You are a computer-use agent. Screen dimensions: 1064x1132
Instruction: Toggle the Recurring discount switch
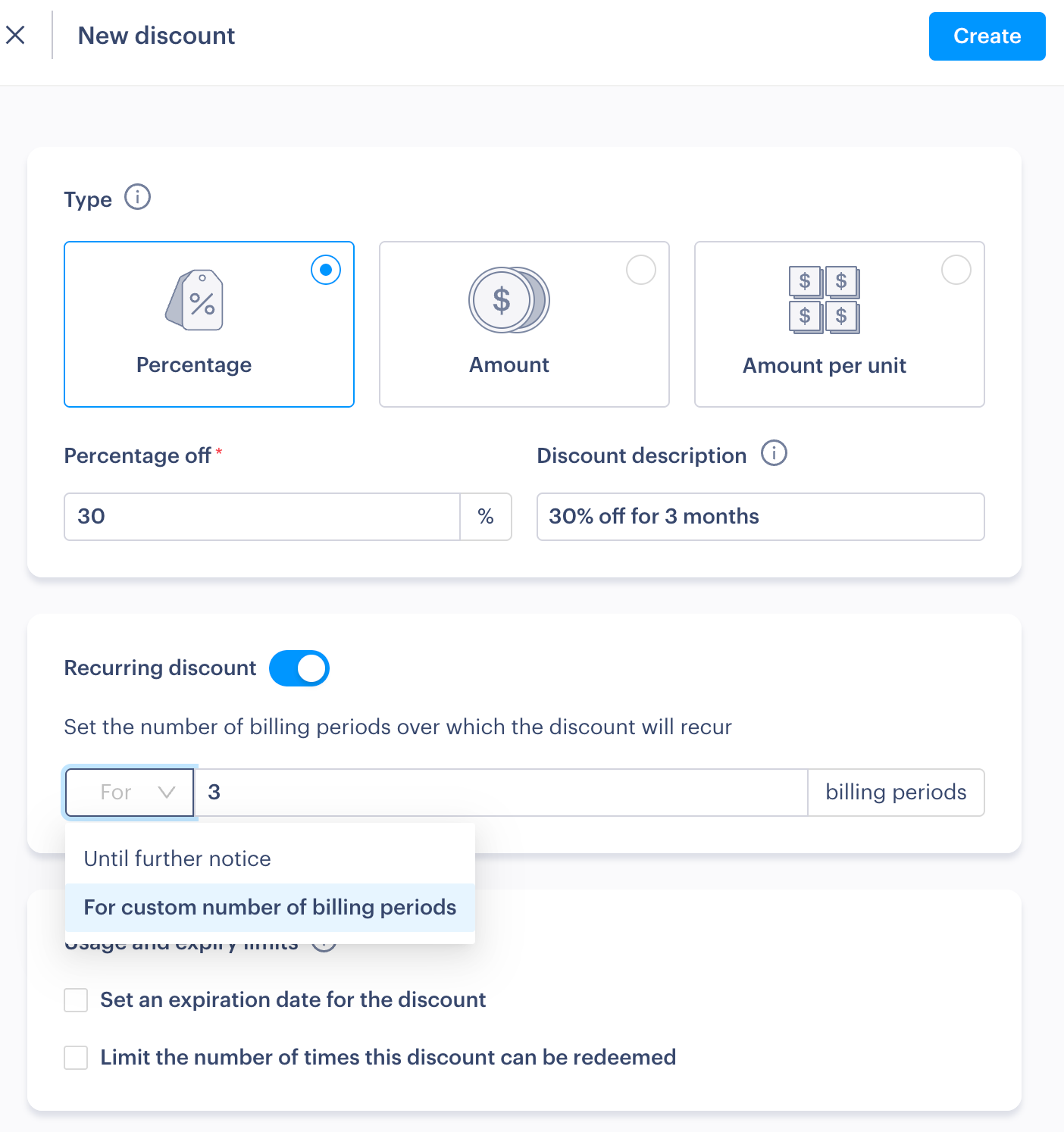(x=299, y=668)
